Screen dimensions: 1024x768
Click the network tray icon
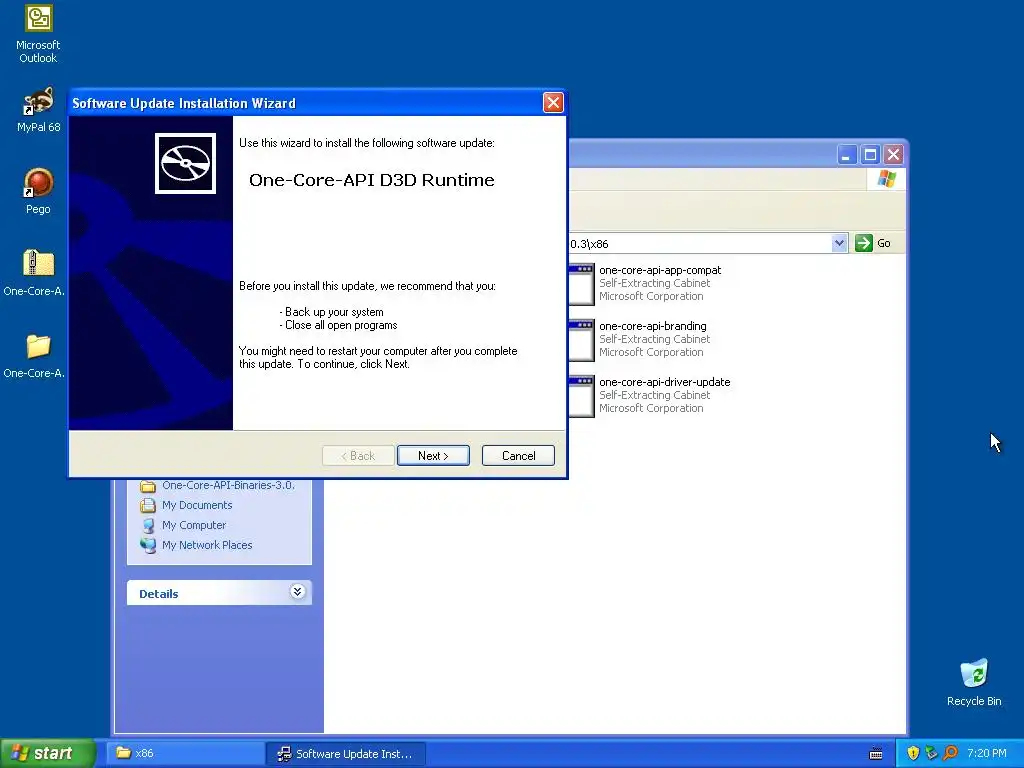931,754
